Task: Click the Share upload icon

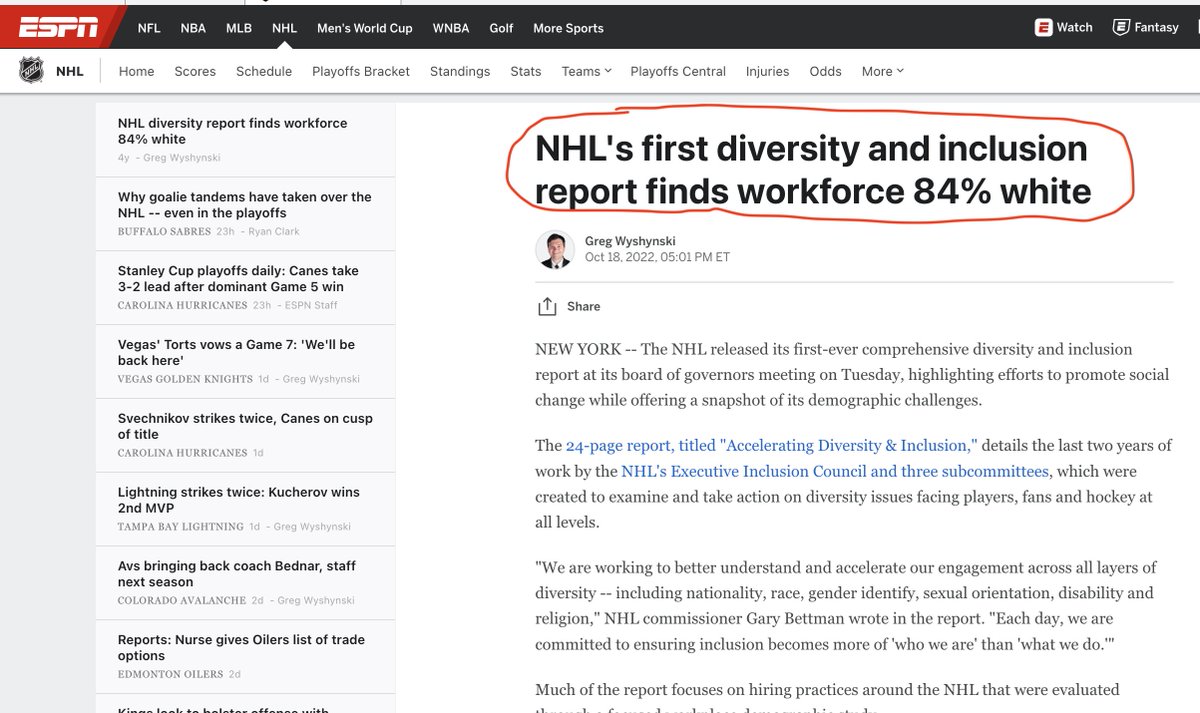Action: coord(547,307)
